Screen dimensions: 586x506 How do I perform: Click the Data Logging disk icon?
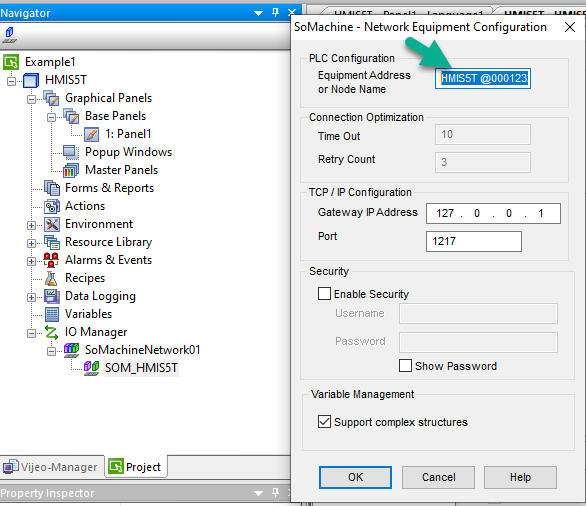click(52, 296)
